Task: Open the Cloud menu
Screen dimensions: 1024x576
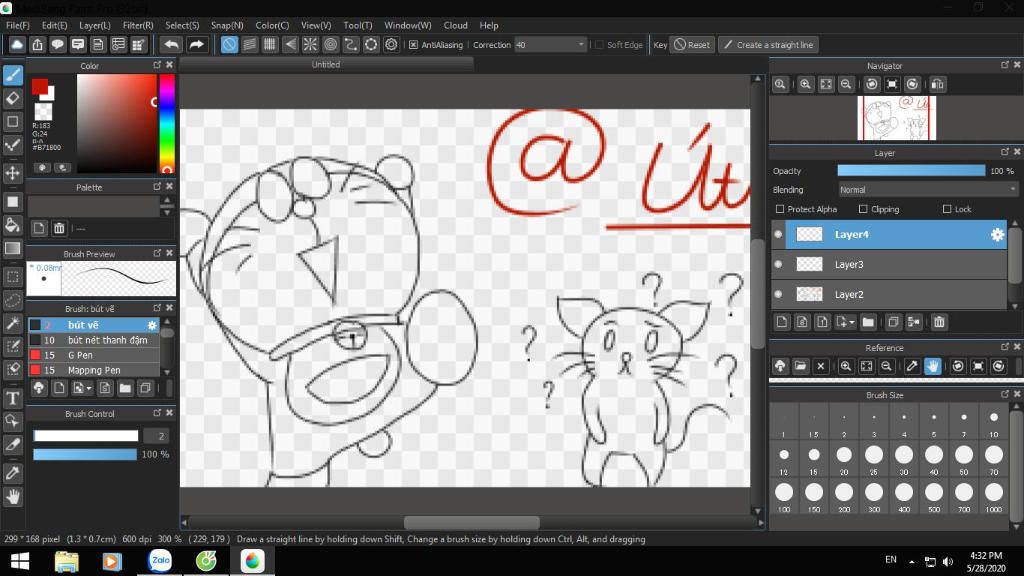Action: click(455, 25)
